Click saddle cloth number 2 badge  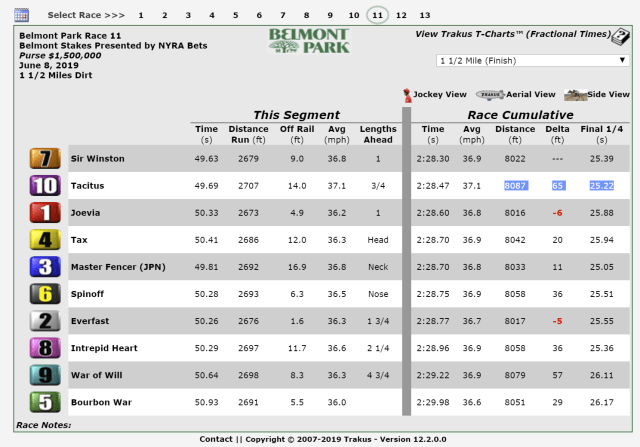coord(45,321)
